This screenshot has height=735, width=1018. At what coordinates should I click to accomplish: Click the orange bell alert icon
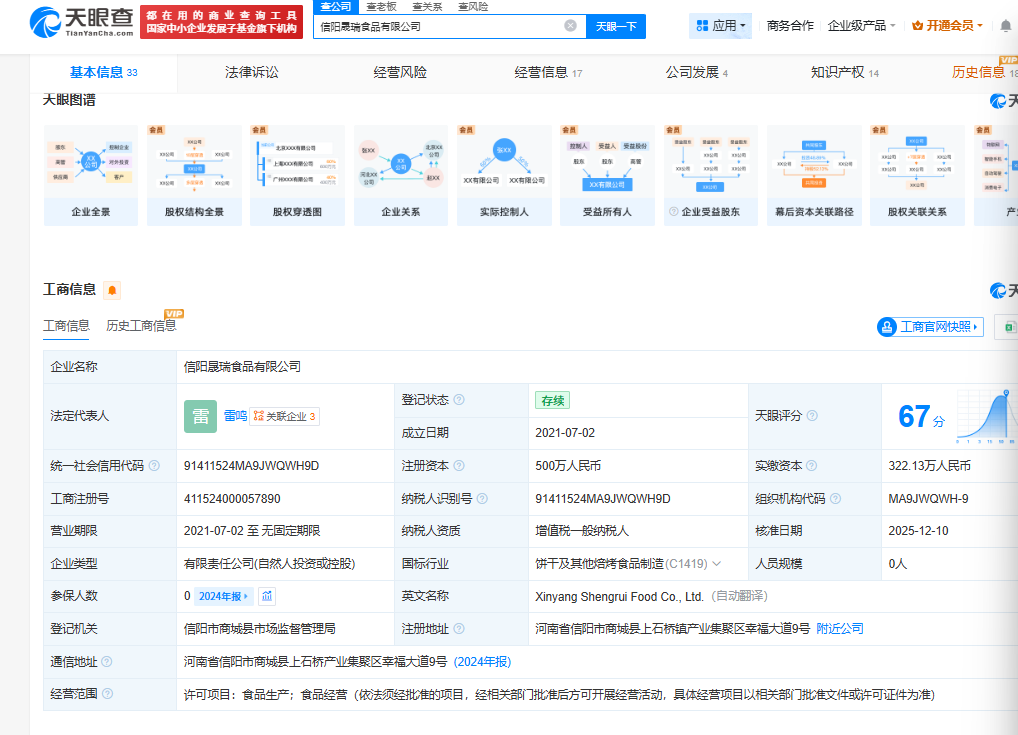click(x=112, y=290)
